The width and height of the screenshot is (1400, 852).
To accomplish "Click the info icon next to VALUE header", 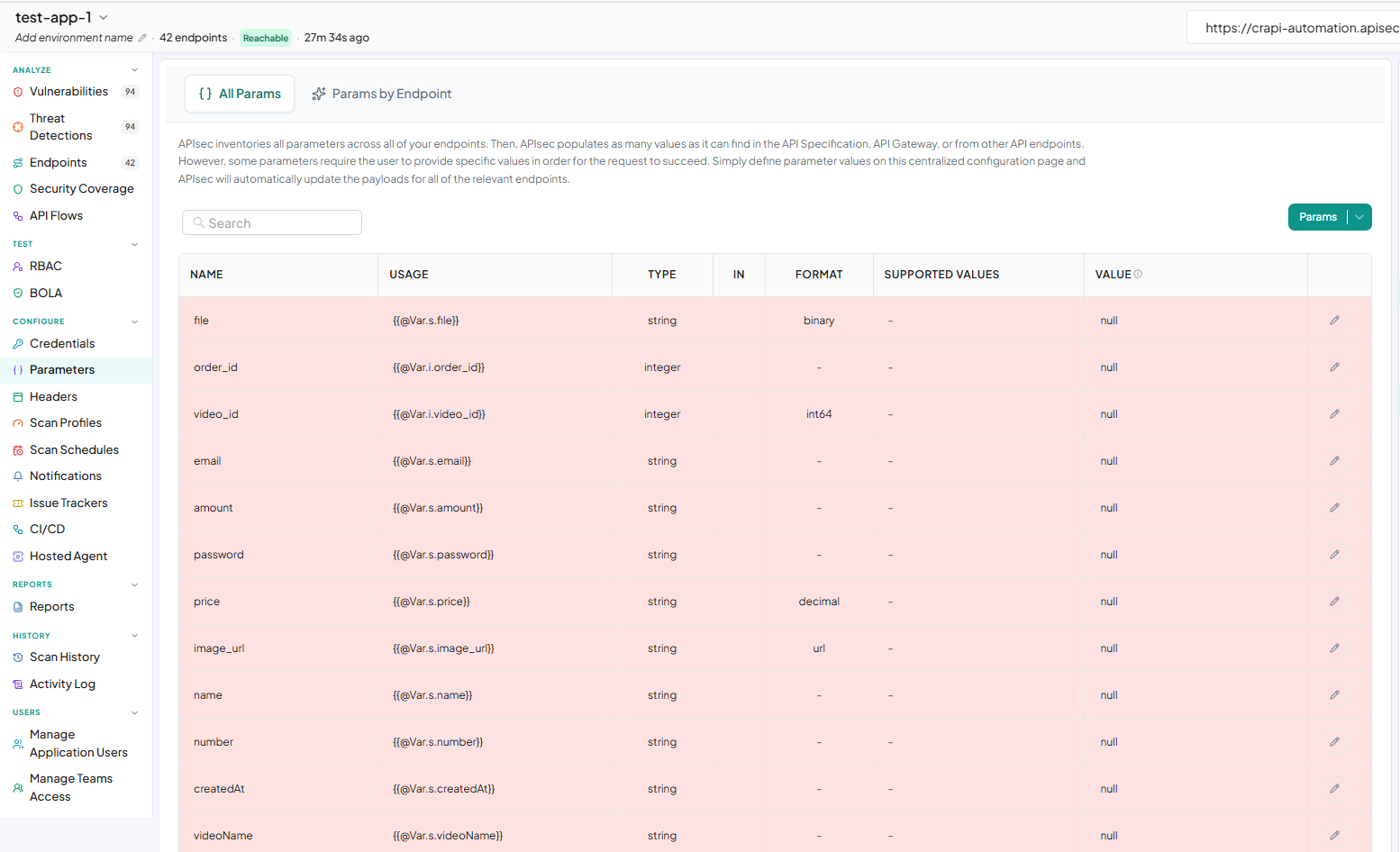I will point(1138,274).
